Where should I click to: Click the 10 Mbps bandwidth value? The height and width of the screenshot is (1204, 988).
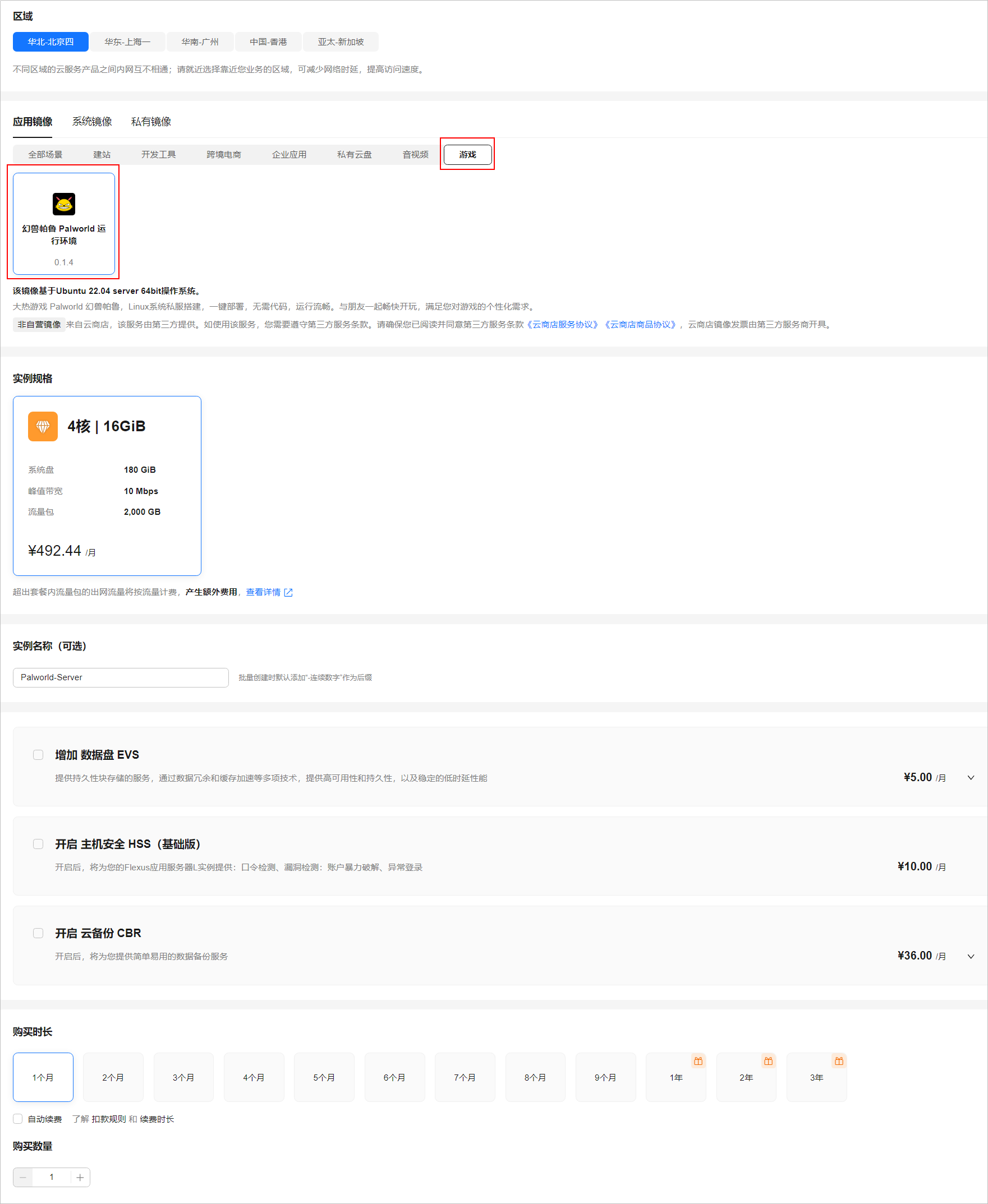click(x=141, y=491)
